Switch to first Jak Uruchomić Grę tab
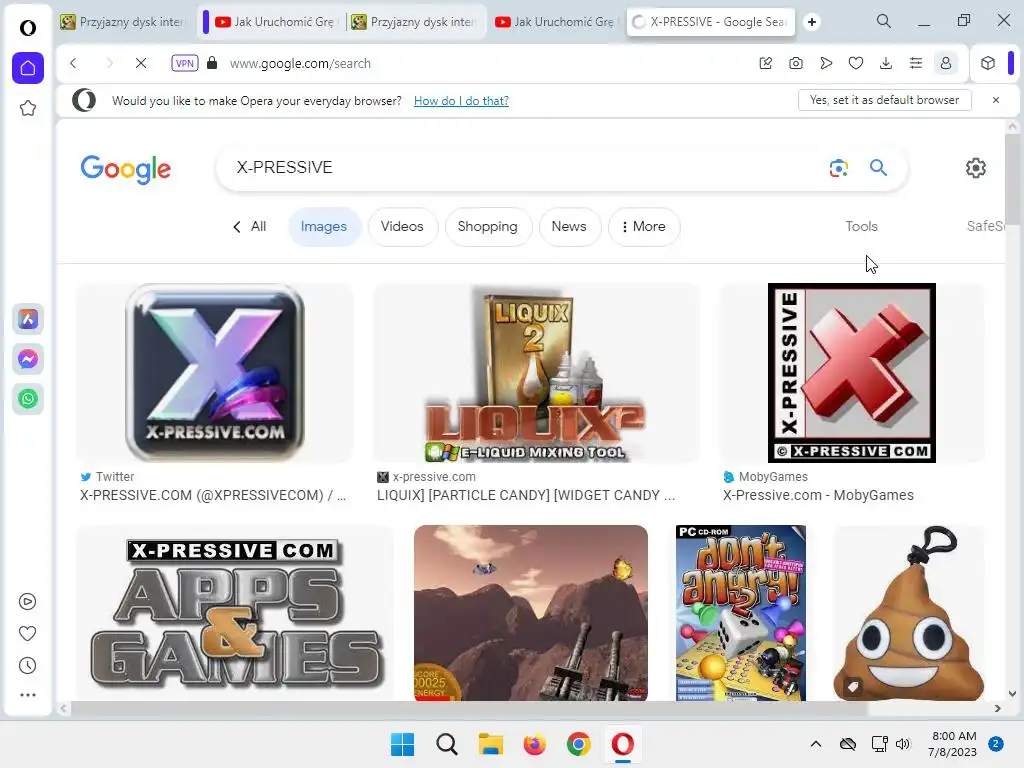1024x768 pixels. tap(275, 22)
